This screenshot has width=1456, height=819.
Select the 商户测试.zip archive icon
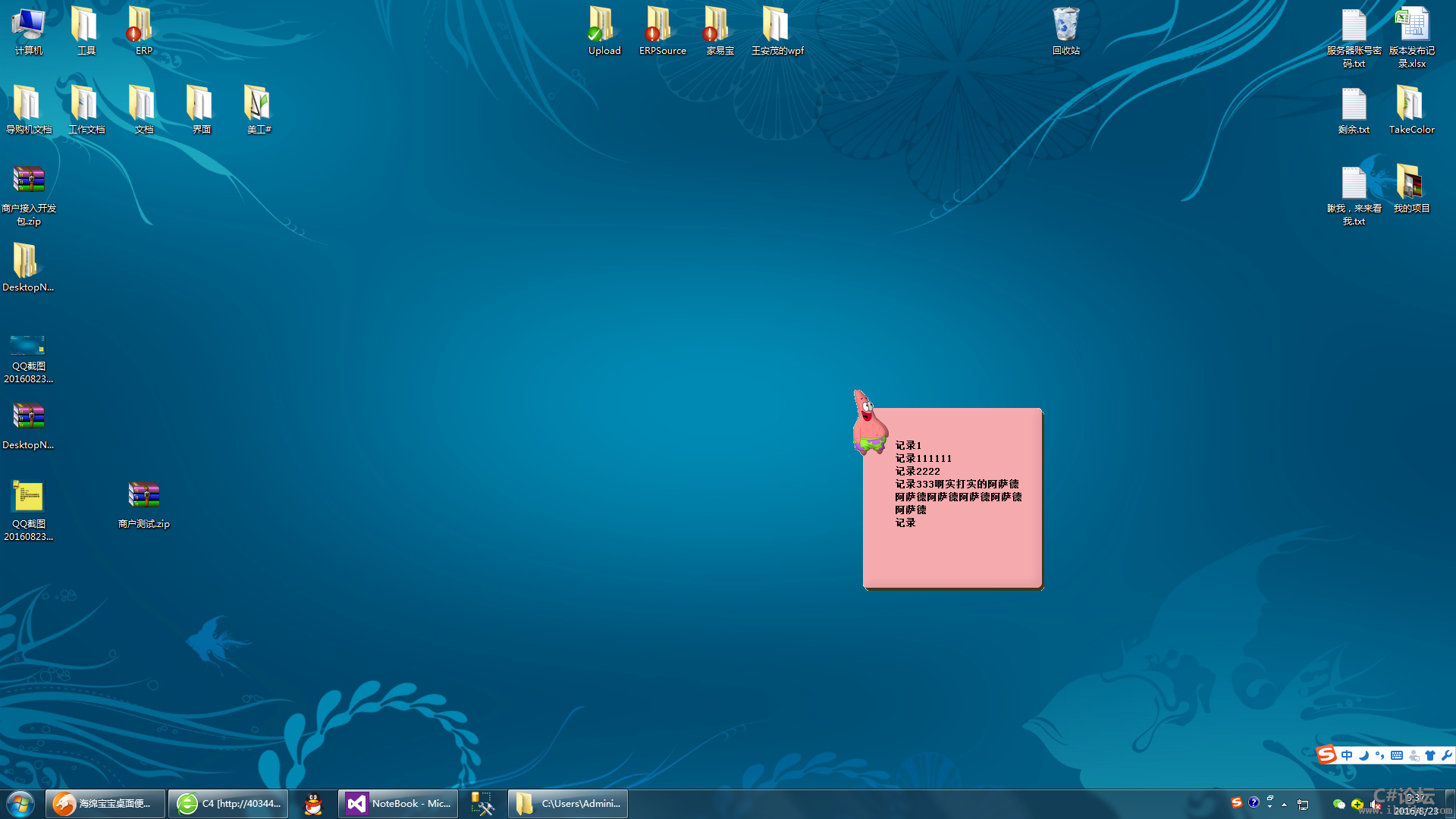[143, 505]
